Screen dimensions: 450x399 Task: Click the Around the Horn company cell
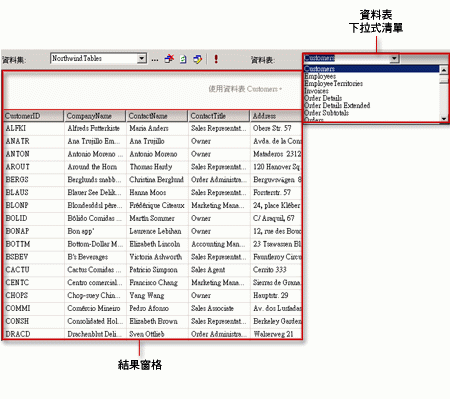(x=95, y=167)
